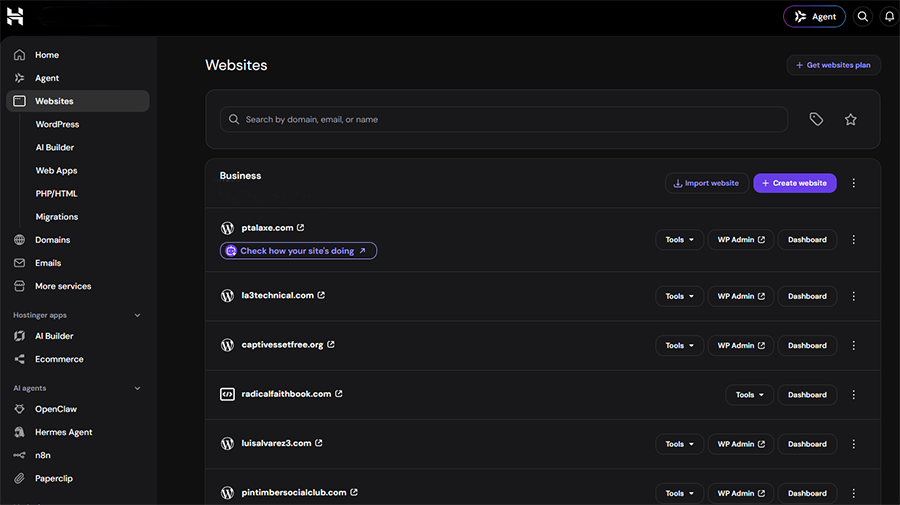The height and width of the screenshot is (505, 900).
Task: Click the Hermes Agent icon
Action: click(20, 432)
